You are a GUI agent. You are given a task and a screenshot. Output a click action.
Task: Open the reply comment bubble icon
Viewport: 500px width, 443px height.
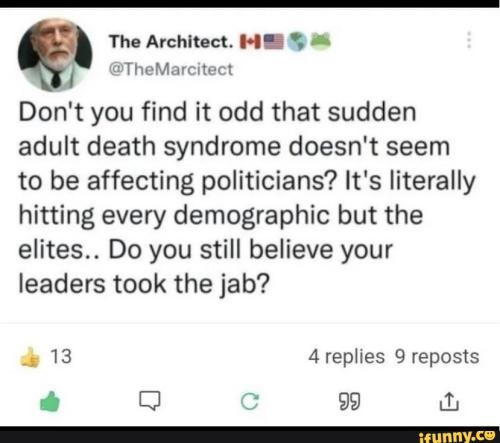[x=150, y=400]
